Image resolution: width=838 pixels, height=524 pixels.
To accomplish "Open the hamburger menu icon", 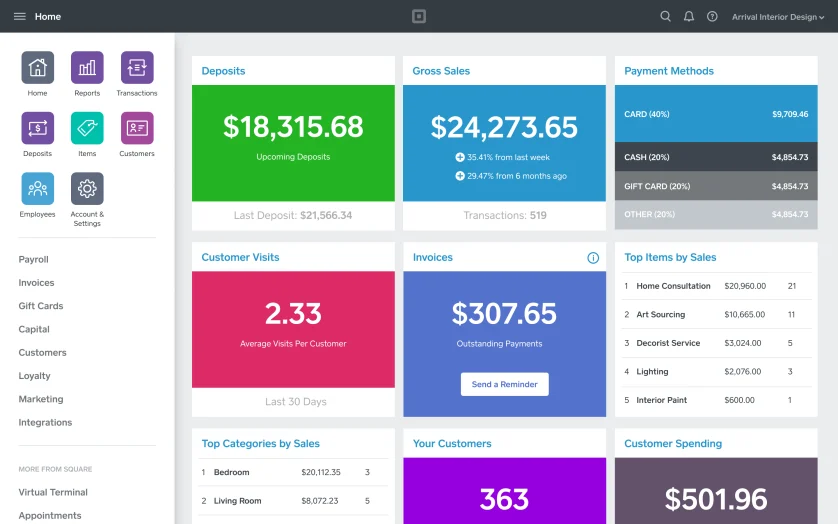I will tap(20, 17).
